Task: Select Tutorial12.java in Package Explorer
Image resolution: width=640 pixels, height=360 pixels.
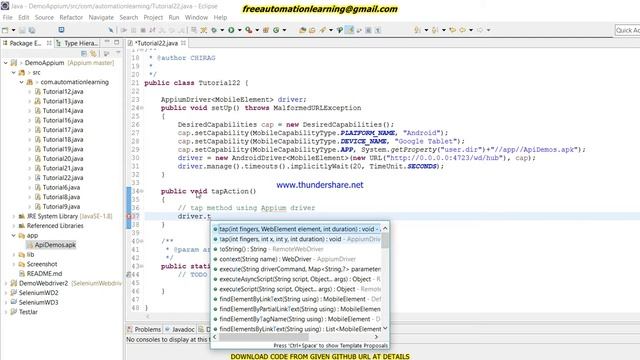Action: 62,91
